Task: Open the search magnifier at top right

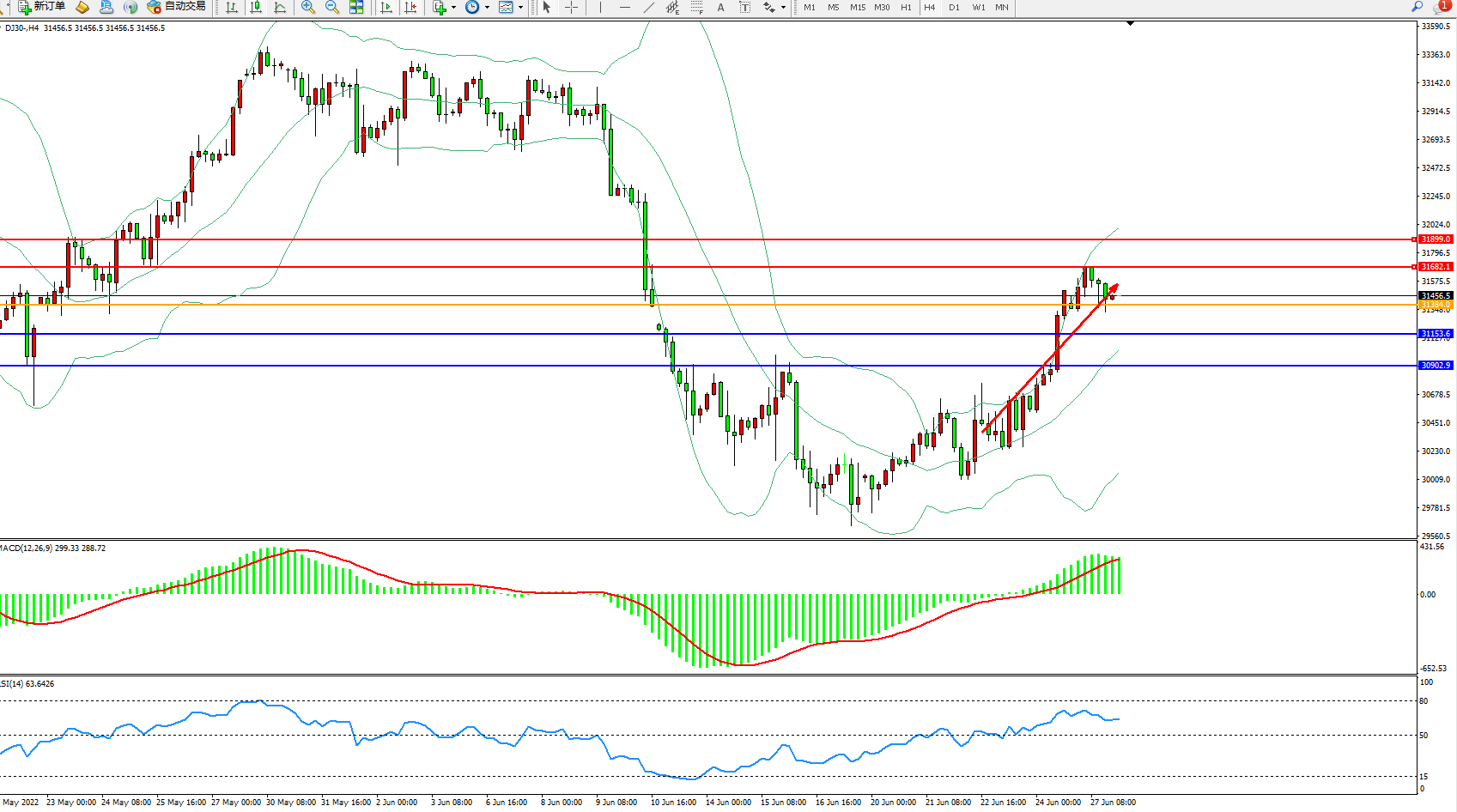Action: click(1417, 7)
